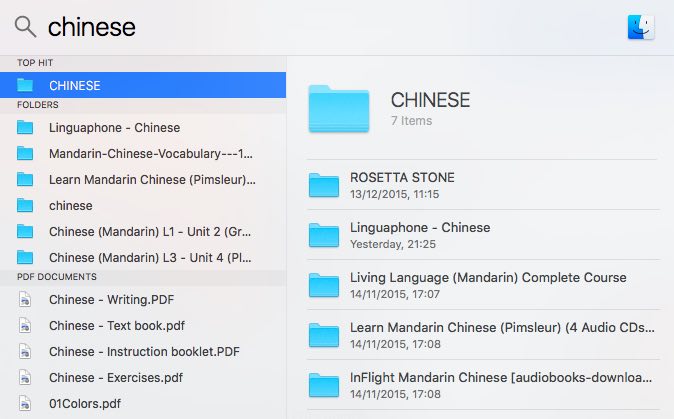The image size is (674, 419).
Task: Click the Linguaphone folder icon in preview pane
Action: 324,235
